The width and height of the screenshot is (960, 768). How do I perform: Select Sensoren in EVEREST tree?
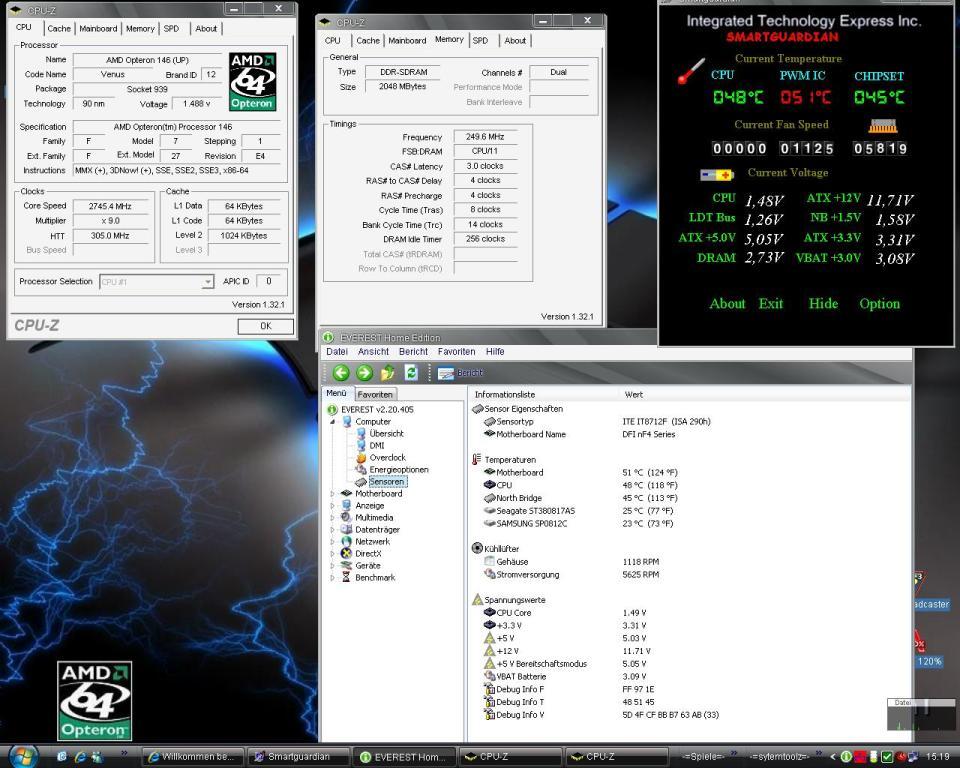[387, 482]
